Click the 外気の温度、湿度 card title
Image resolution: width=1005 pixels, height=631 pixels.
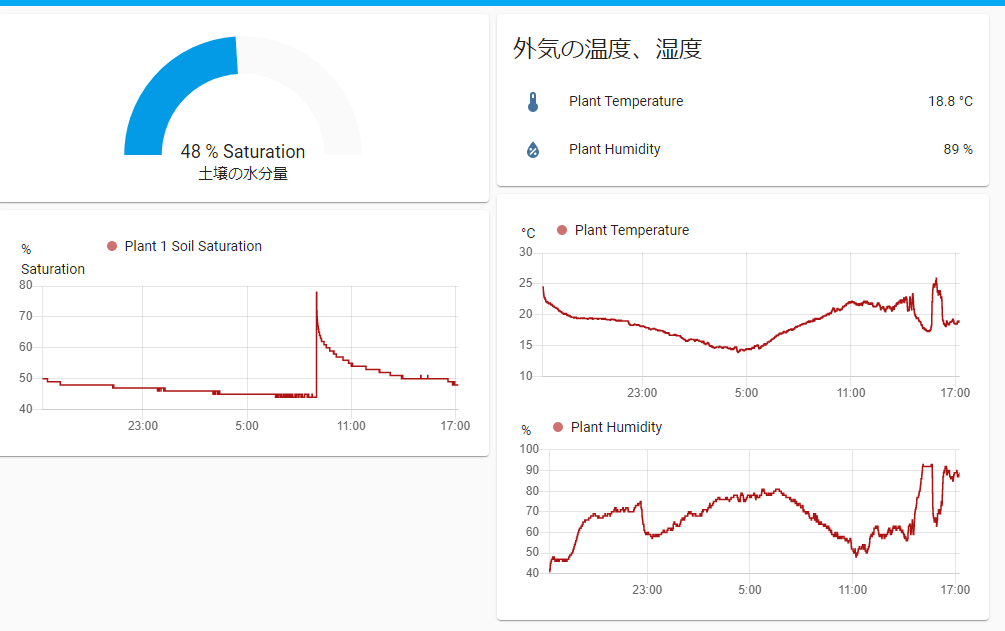(x=607, y=49)
